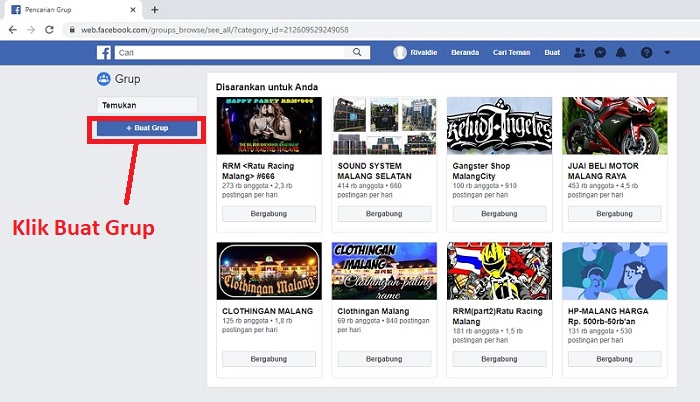This screenshot has width=700, height=402.
Task: Open the Buat menu in top bar
Action: (552, 53)
